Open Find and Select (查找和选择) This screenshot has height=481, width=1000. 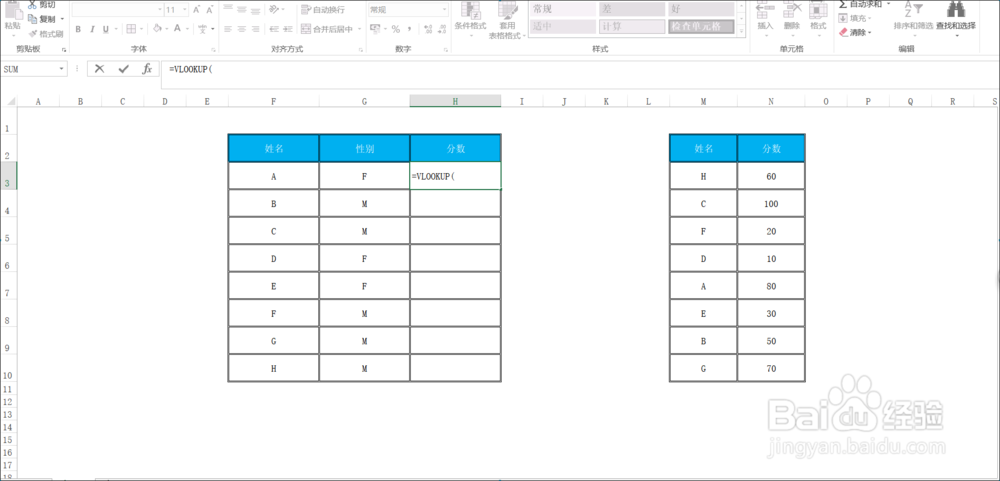pos(955,18)
